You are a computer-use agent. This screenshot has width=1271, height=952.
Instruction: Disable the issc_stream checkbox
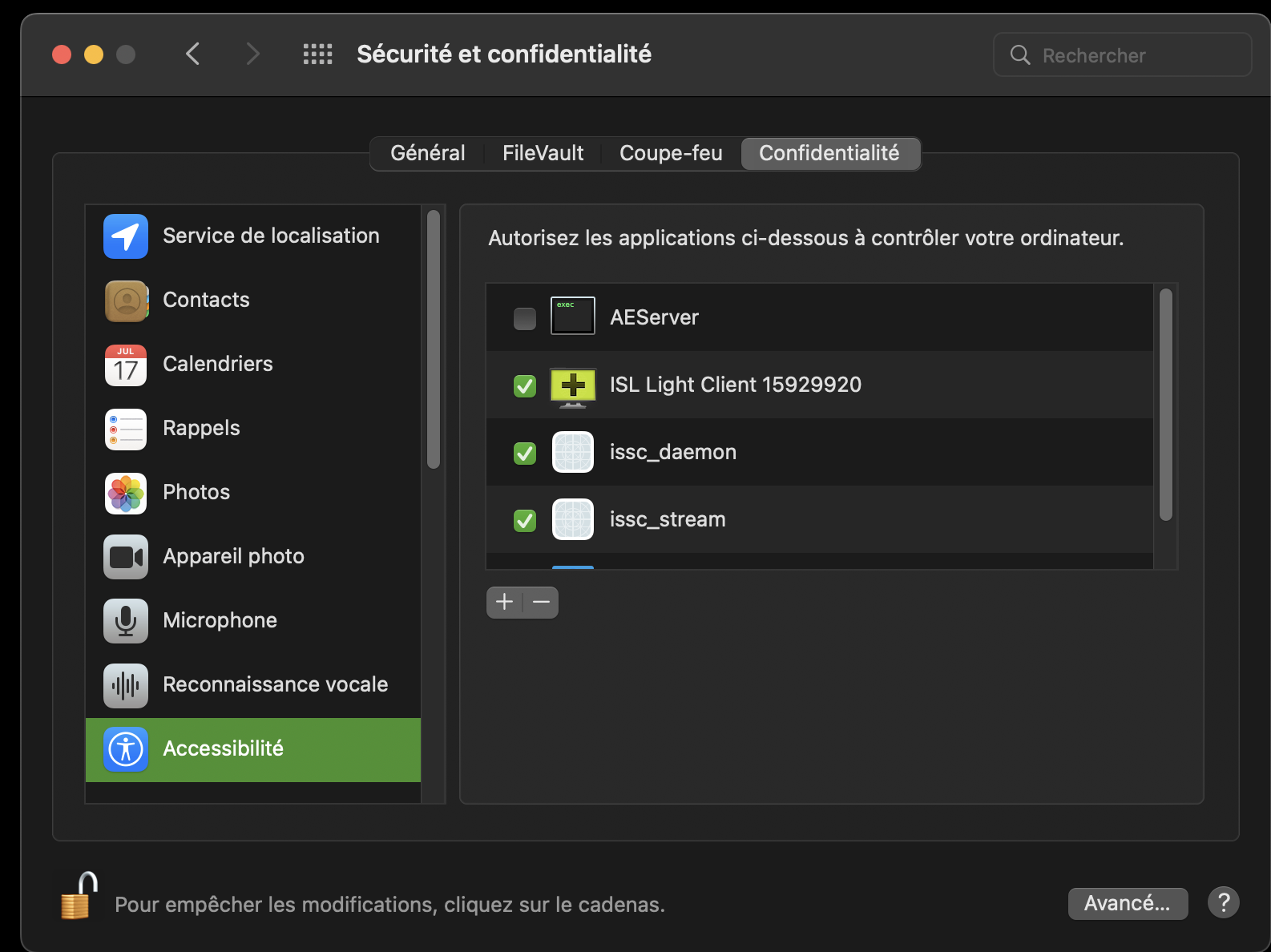pyautogui.click(x=525, y=521)
